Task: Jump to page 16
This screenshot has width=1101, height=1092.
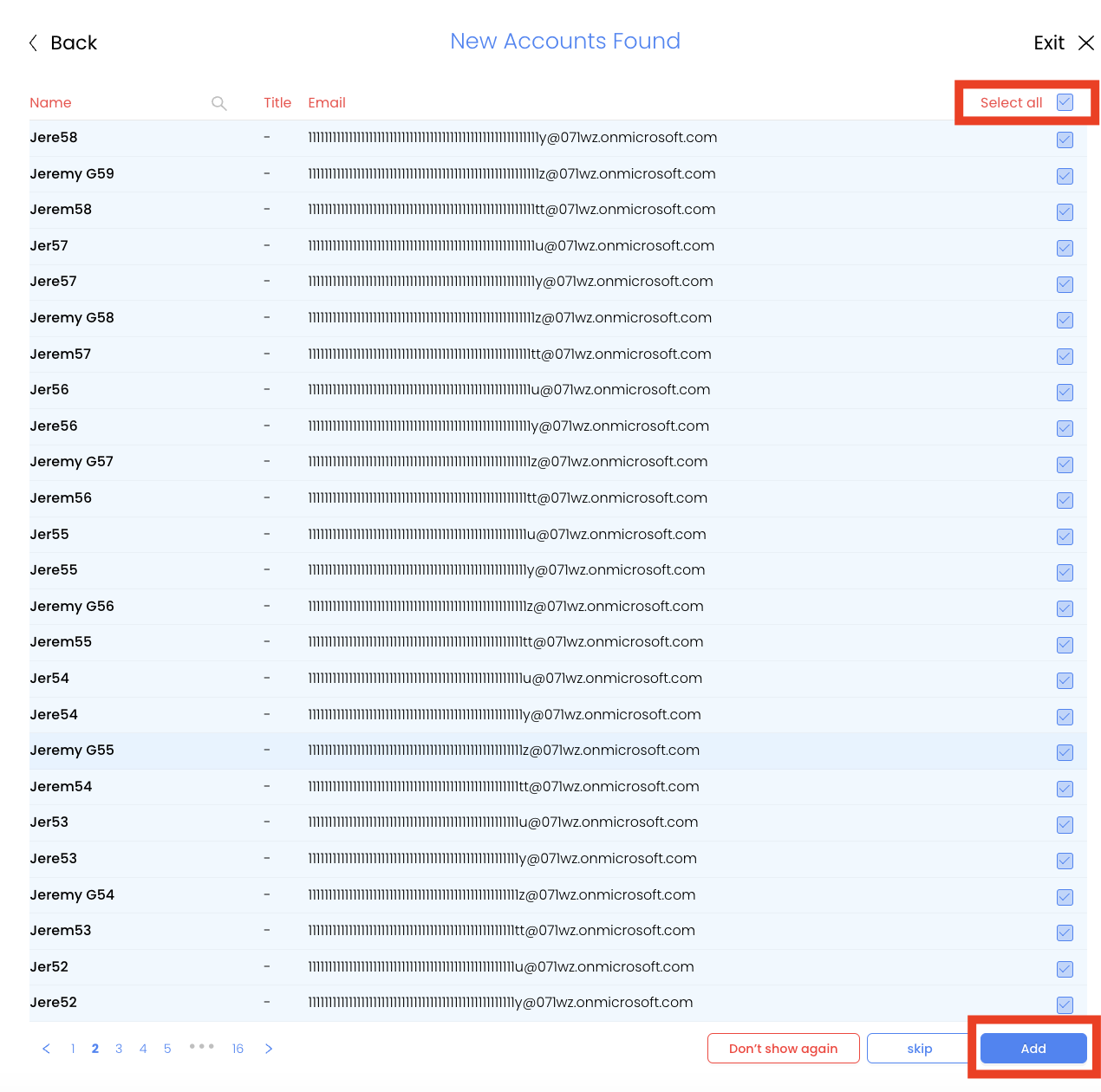Action: [238, 1049]
